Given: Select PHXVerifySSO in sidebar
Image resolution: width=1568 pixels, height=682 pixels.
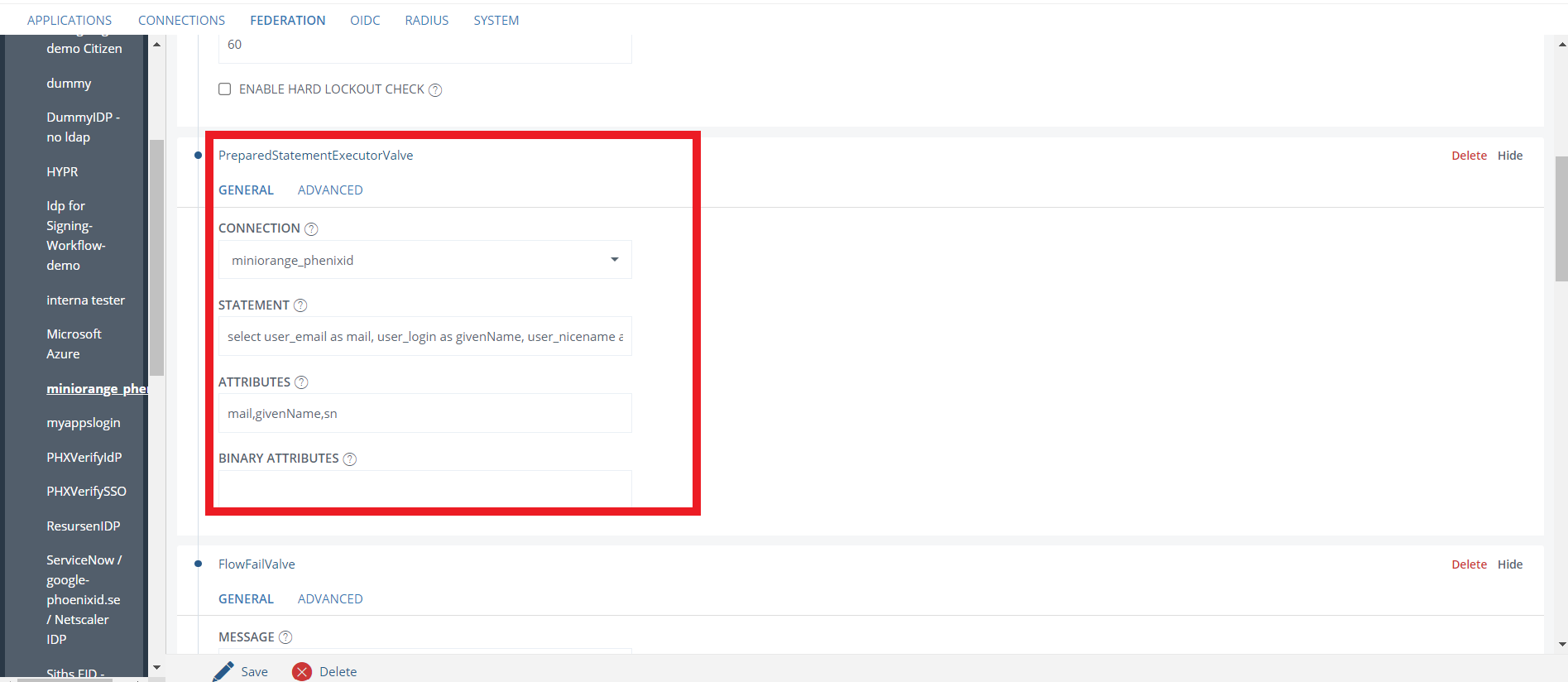Looking at the screenshot, I should point(86,492).
